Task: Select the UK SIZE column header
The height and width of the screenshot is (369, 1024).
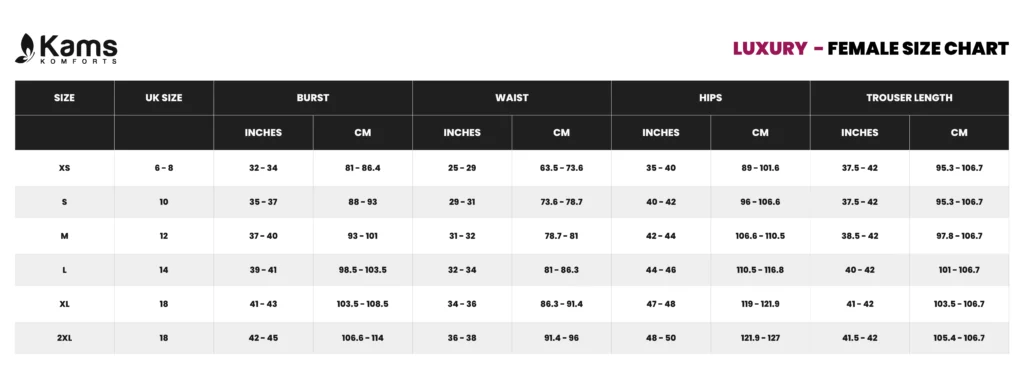Action: tap(164, 98)
